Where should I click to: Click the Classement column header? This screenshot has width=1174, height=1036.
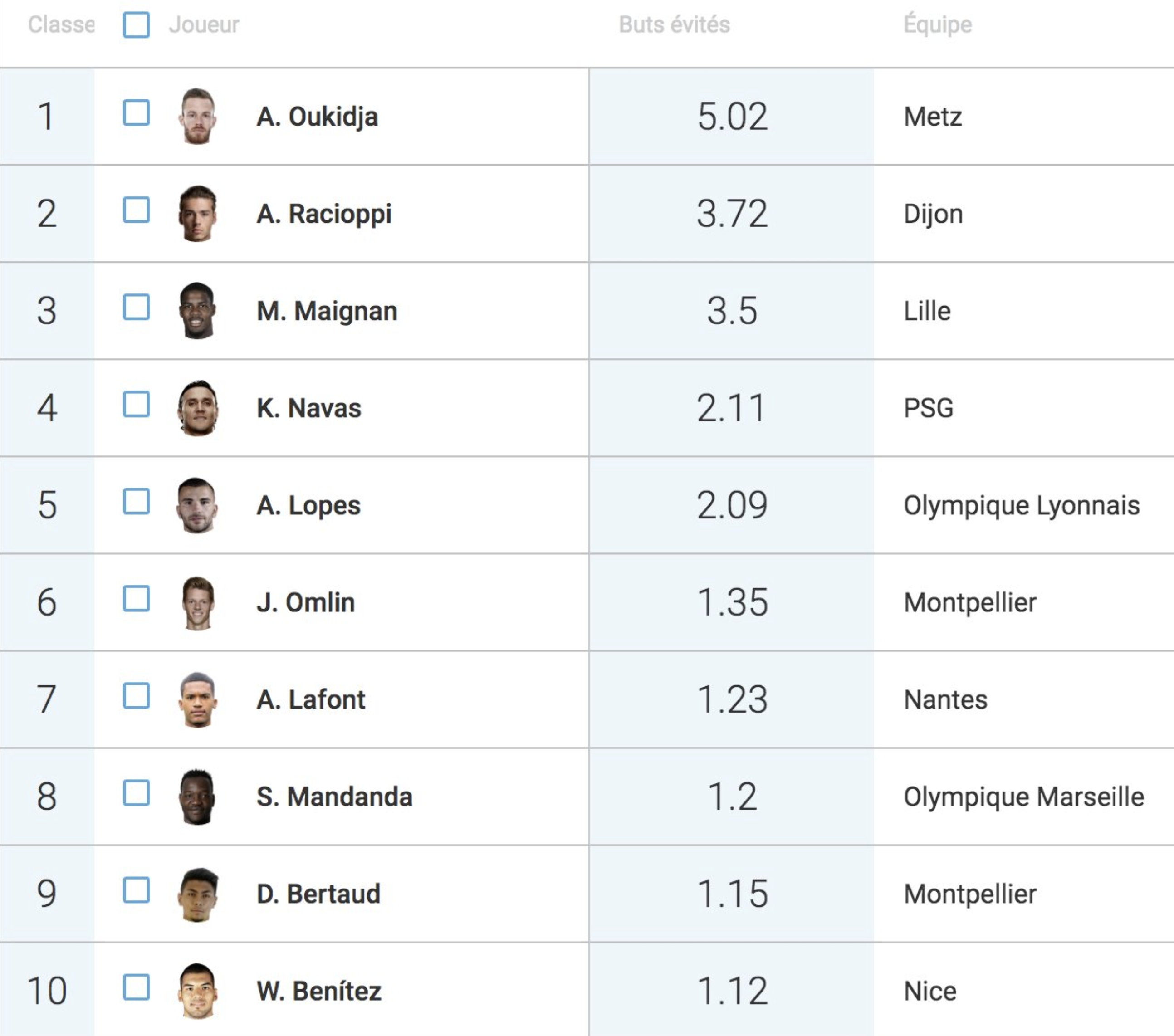point(61,24)
